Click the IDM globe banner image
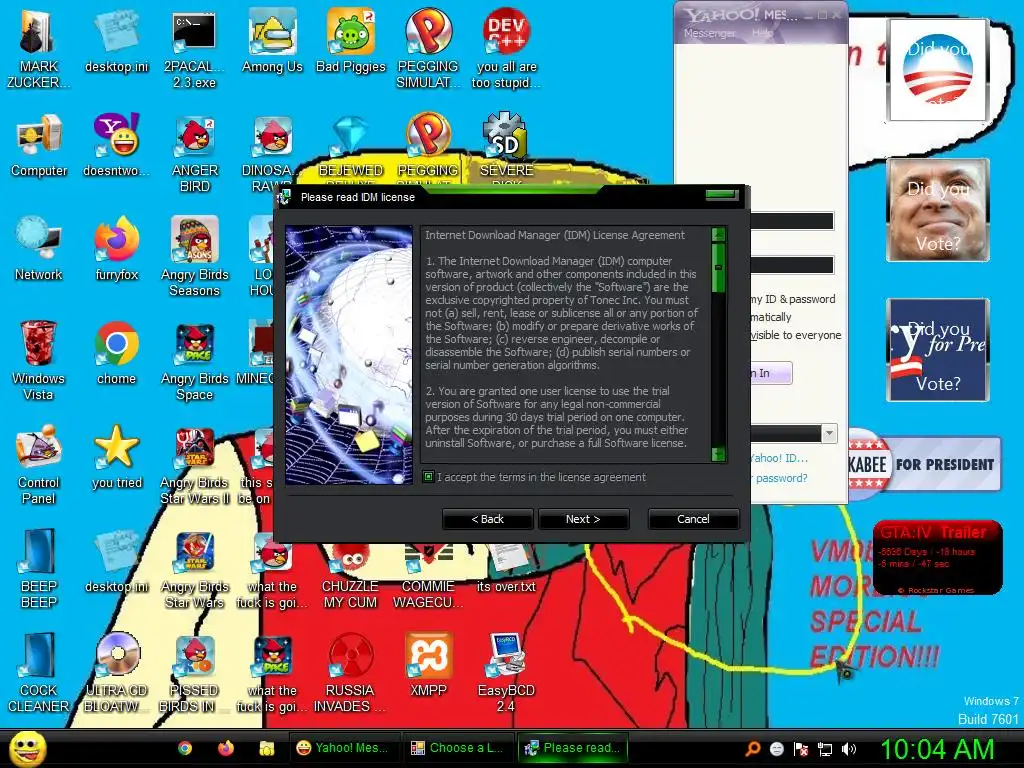 pos(349,355)
